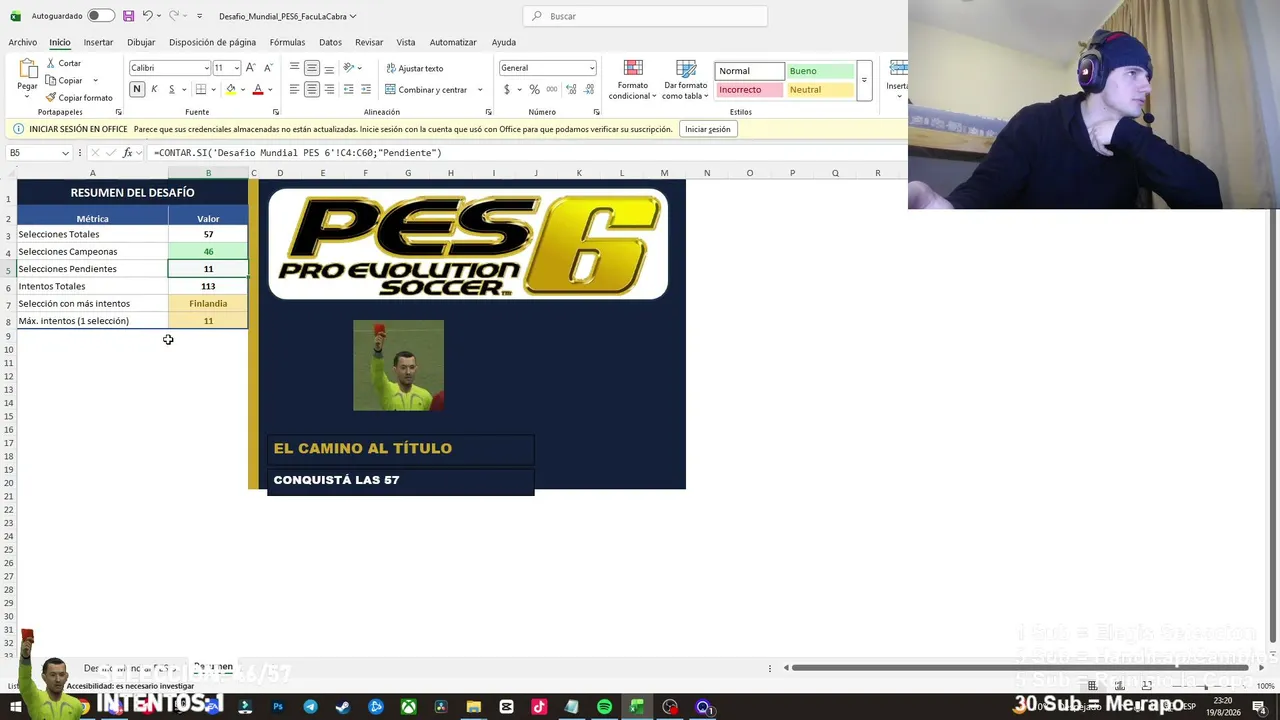Align cell text to the right
Screen dimensions: 1280x720
329,89
